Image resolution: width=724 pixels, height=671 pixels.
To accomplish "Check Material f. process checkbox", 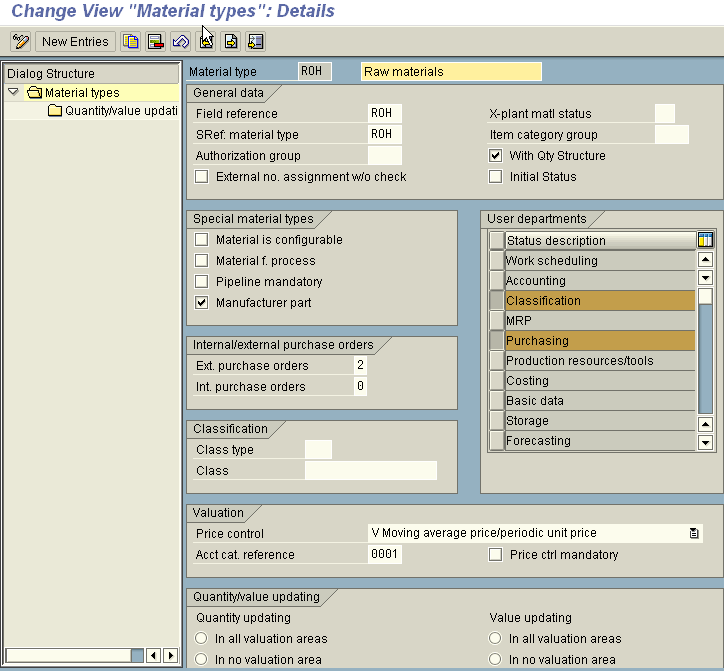I will (201, 260).
